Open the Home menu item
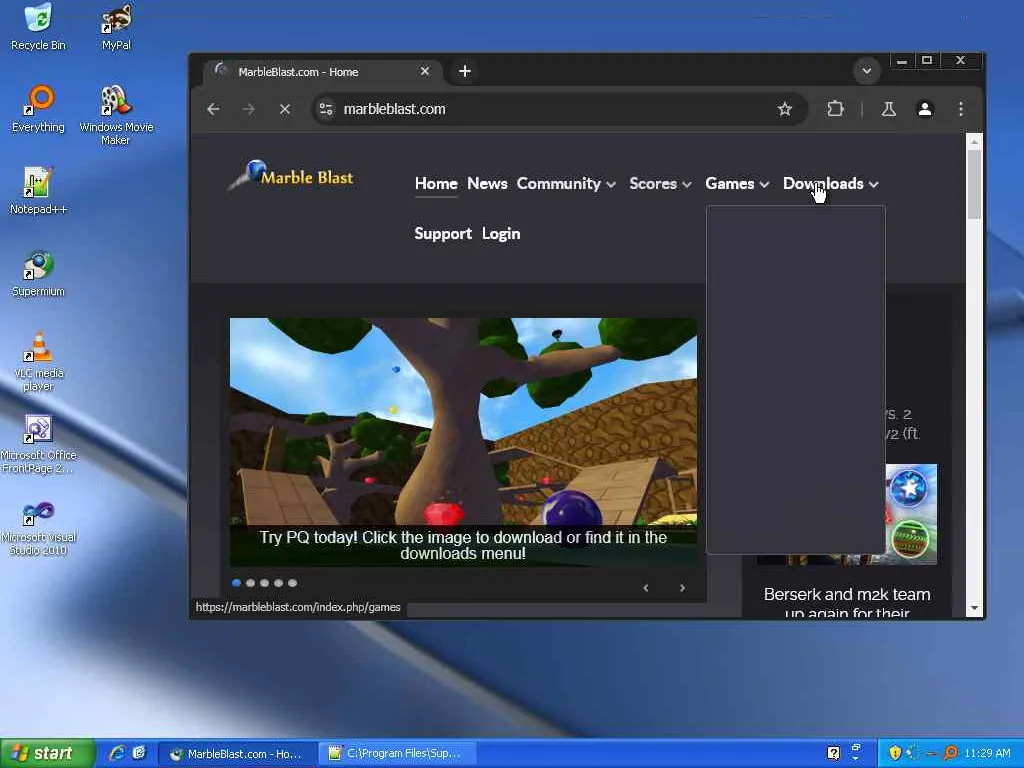Image resolution: width=1024 pixels, height=768 pixels. (x=436, y=184)
